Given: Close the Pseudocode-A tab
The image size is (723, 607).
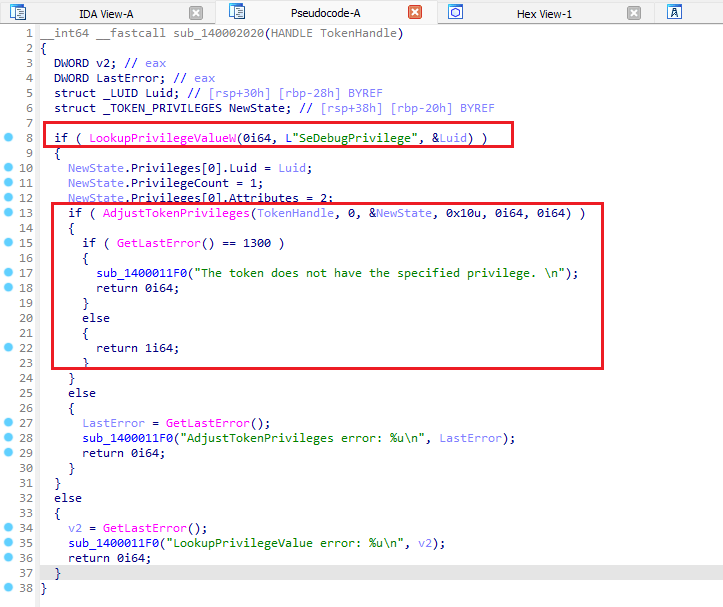Looking at the screenshot, I should 415,12.
